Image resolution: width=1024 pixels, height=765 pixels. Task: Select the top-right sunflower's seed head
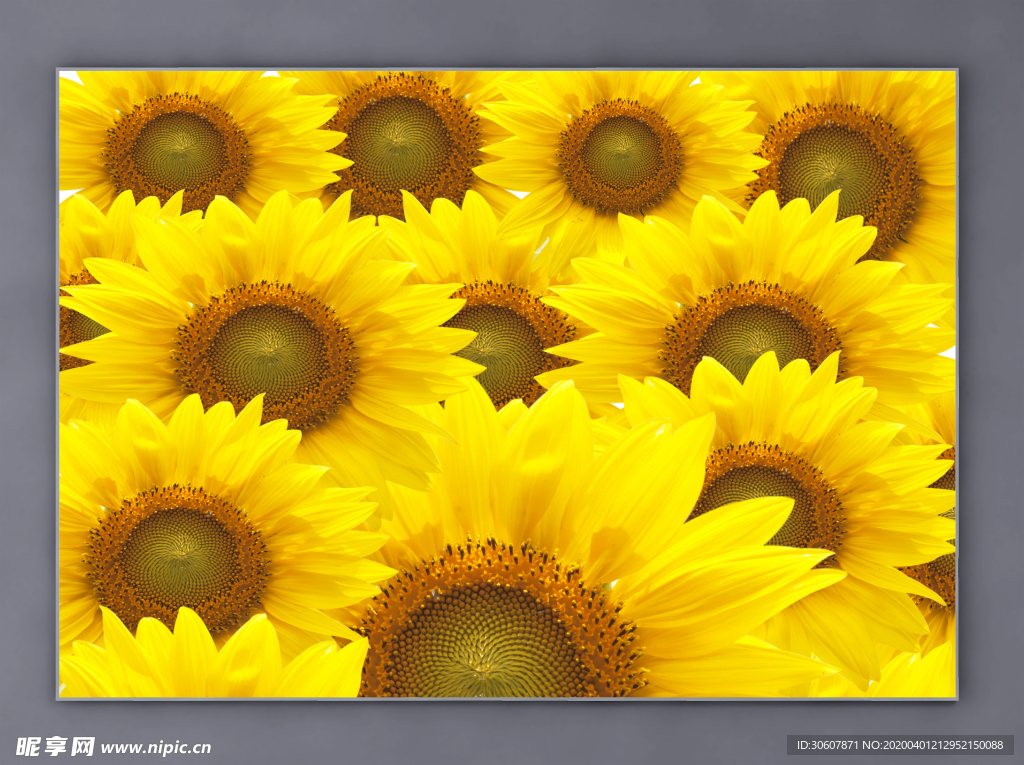tap(833, 167)
